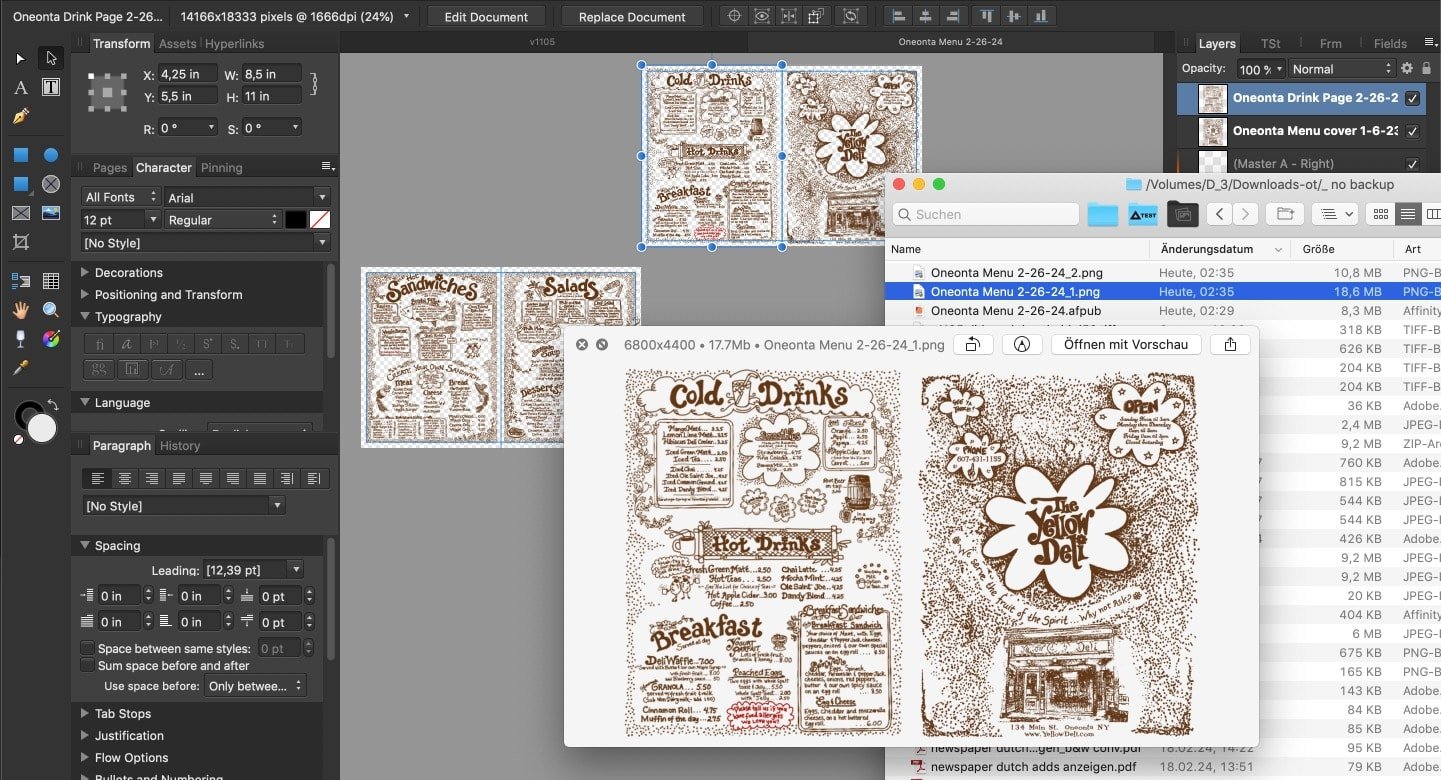Enable Sum space before and after
The image size is (1441, 780).
[x=88, y=666]
